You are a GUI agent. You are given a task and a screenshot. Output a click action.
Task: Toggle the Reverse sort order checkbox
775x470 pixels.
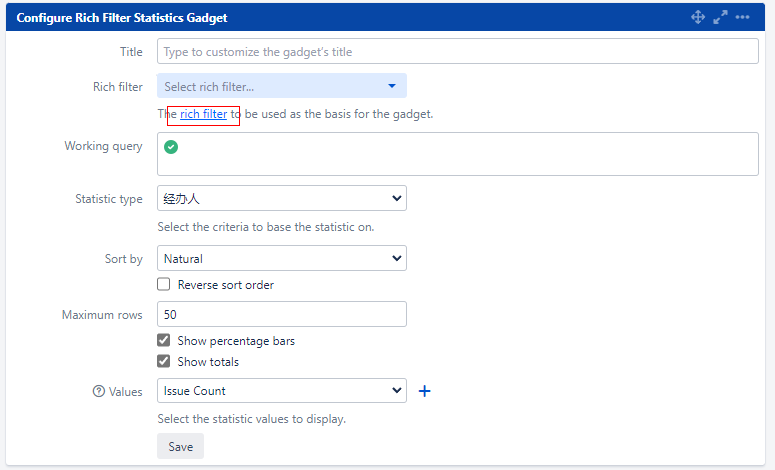coord(164,285)
